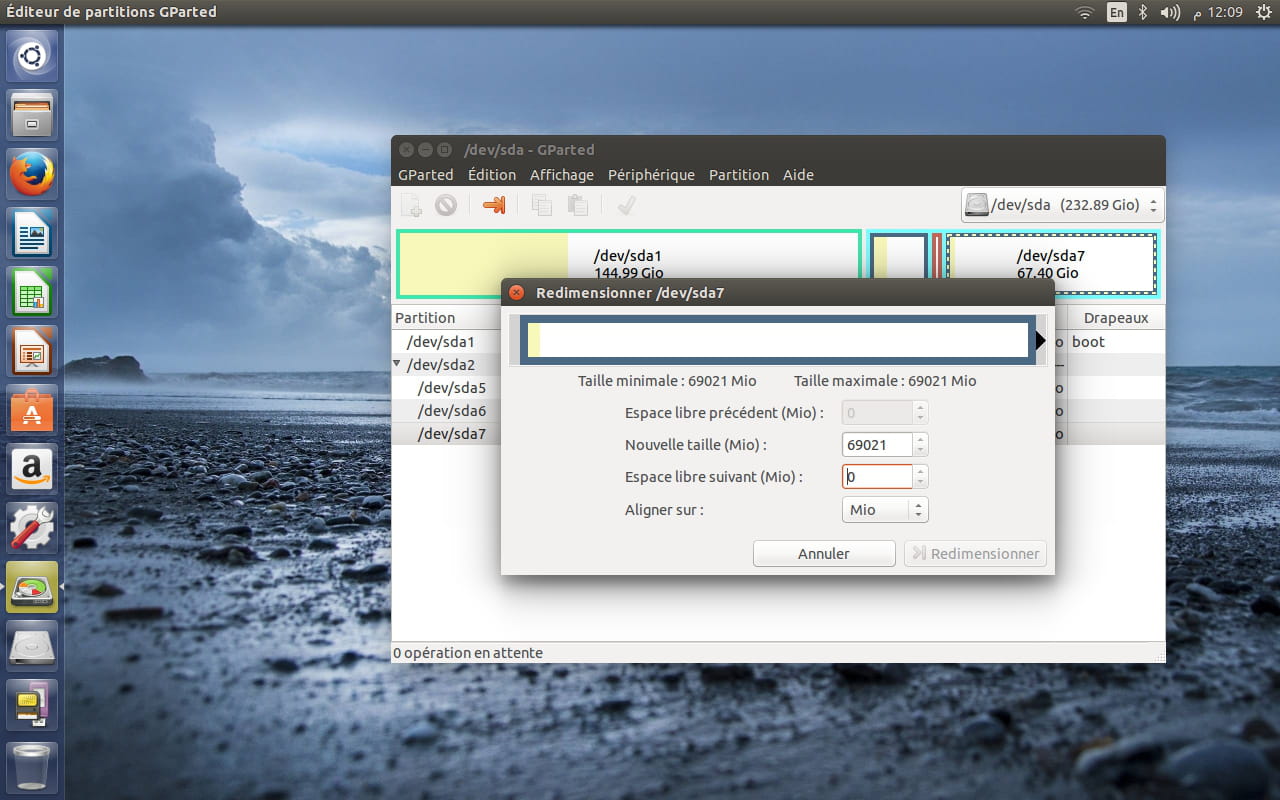Click the New partition toolbar icon
This screenshot has height=800, width=1280.
pyautogui.click(x=411, y=205)
